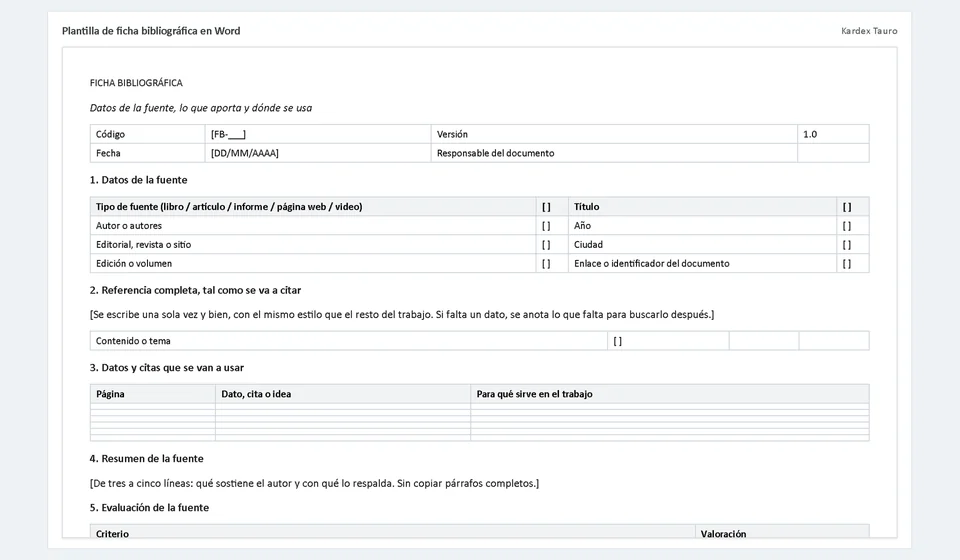Click the 'Versión' cell
Image resolution: width=960 pixels, height=560 pixels.
614,134
